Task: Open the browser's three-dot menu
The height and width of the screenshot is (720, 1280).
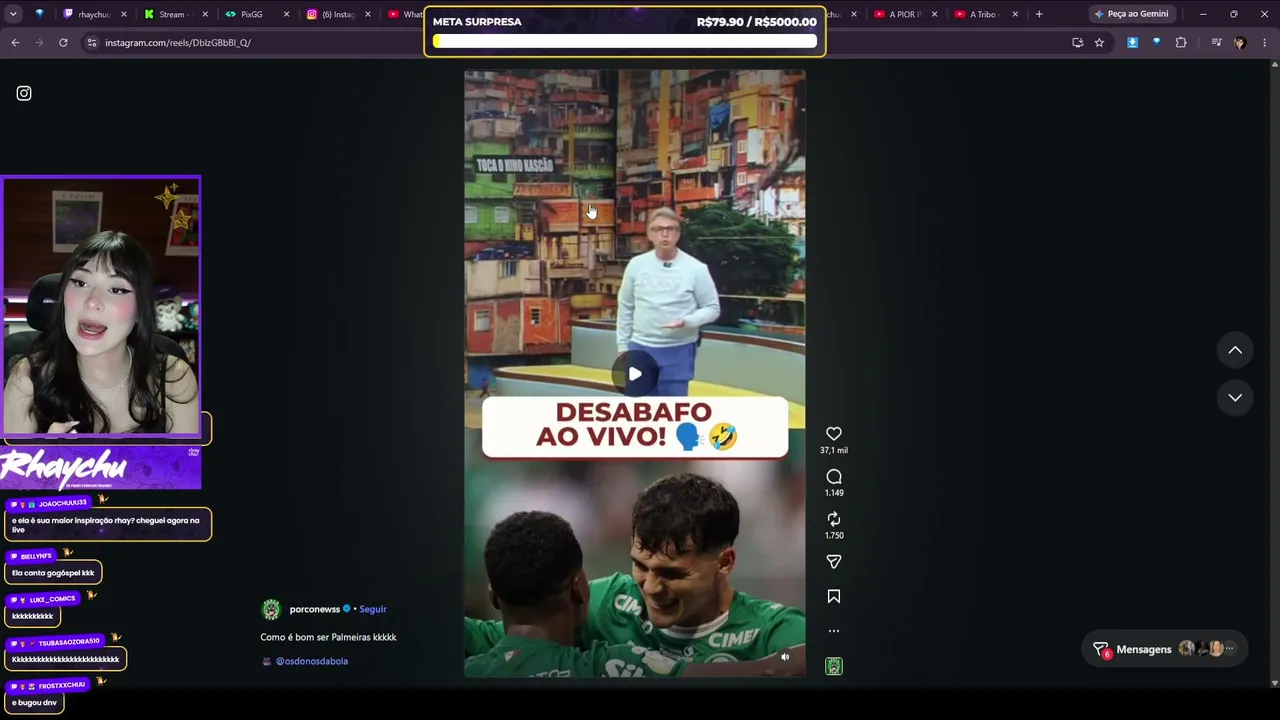Action: click(x=1265, y=42)
